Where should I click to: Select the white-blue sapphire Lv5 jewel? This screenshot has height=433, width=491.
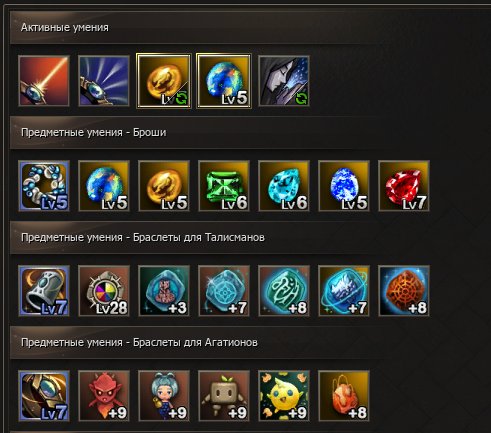tap(344, 186)
